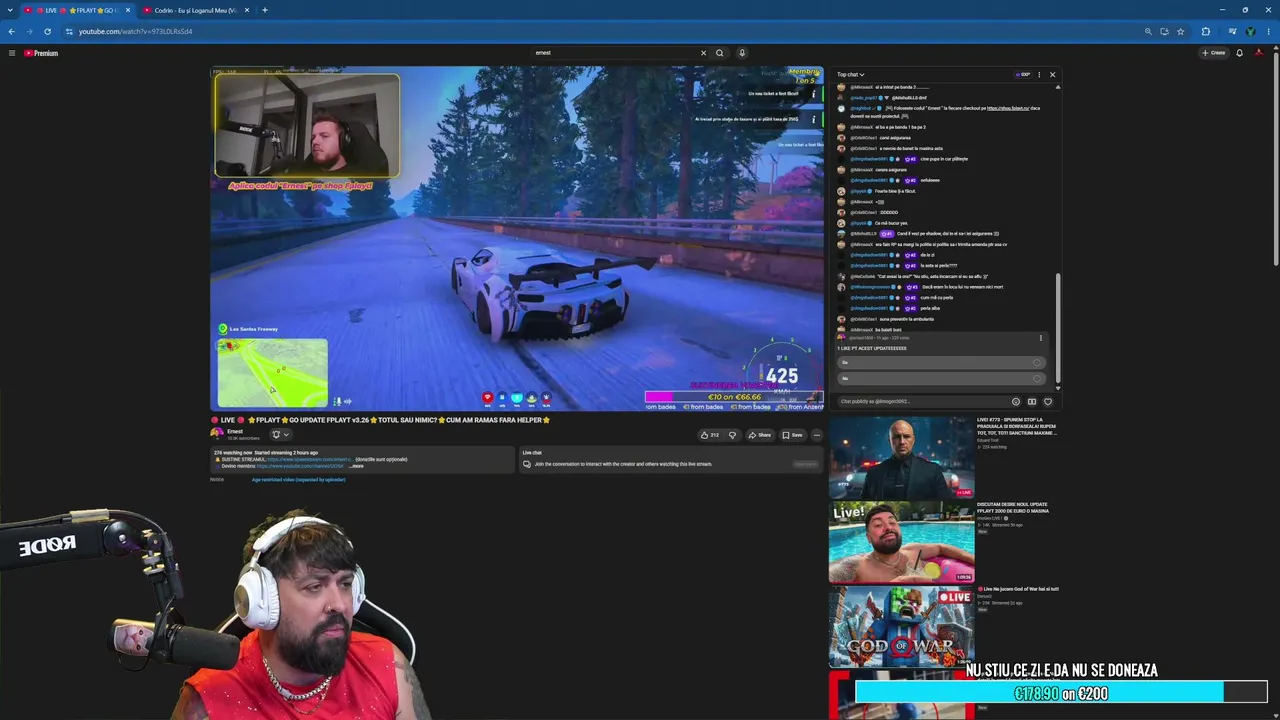Image resolution: width=1280 pixels, height=720 pixels.
Task: Open the Ernest channel avatar
Action: click(217, 434)
